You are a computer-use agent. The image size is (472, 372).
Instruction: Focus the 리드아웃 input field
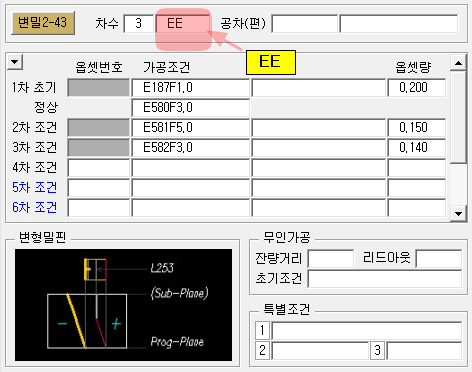pyautogui.click(x=439, y=259)
